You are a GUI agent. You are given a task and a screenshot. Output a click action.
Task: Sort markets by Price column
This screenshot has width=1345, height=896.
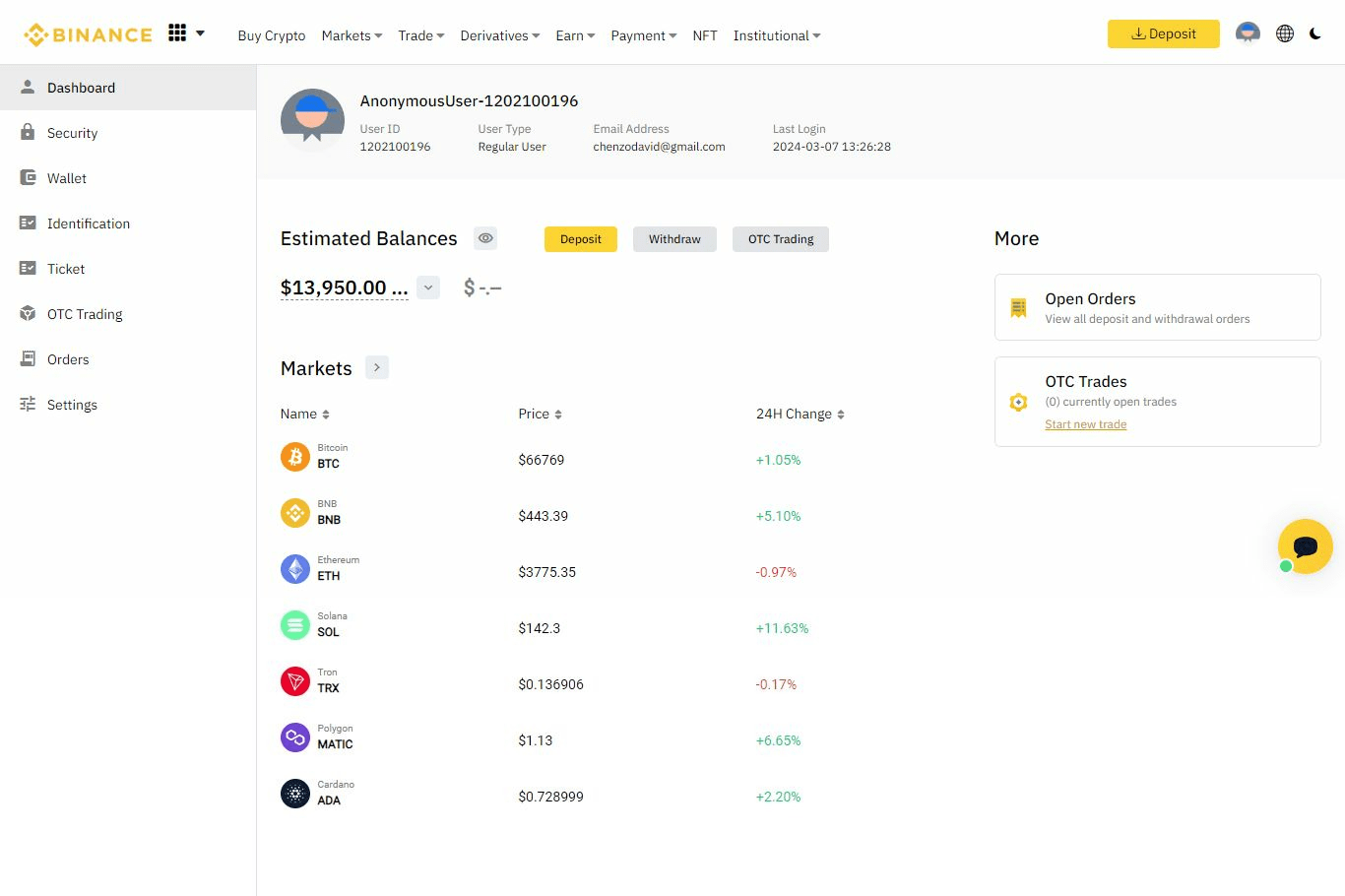540,415
